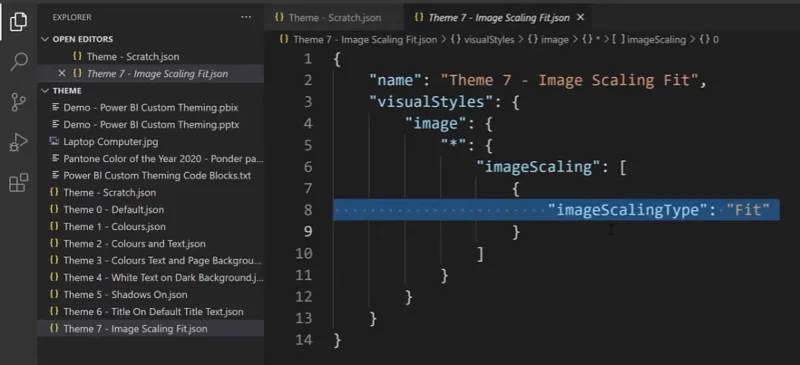Open Demo - Power BI Custom Theming.pptx
The width and height of the screenshot is (800, 365).
[x=151, y=125]
